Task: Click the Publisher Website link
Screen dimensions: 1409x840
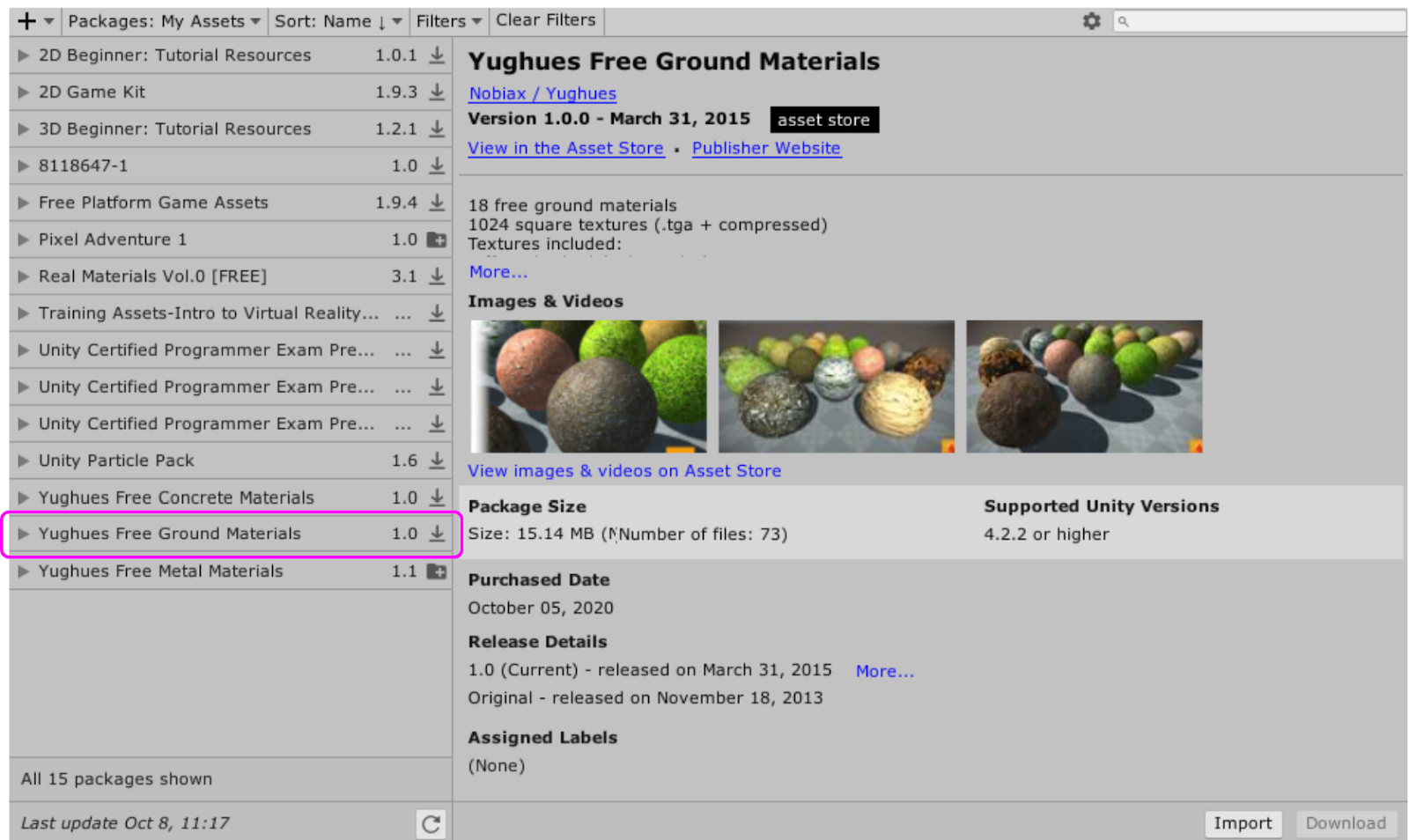Action: coord(766,148)
